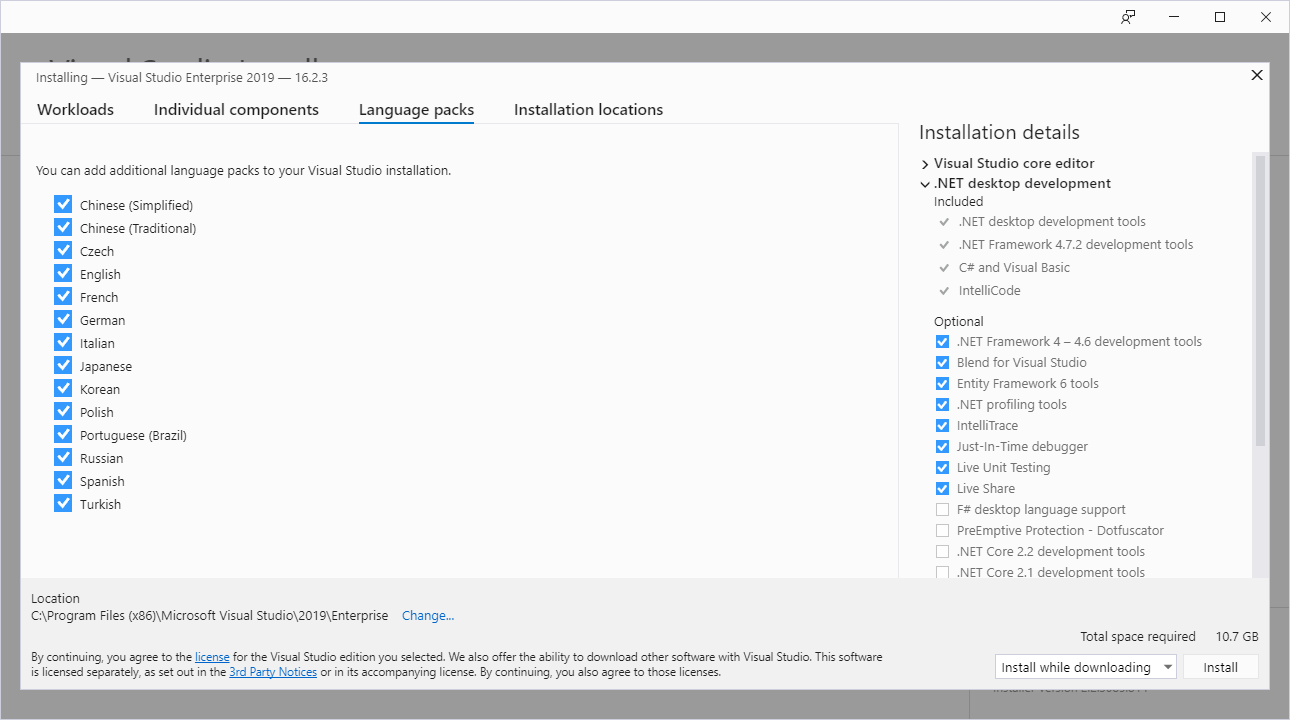This screenshot has width=1290, height=720.
Task: Check .NET Core 2.2 development tools
Action: point(942,552)
